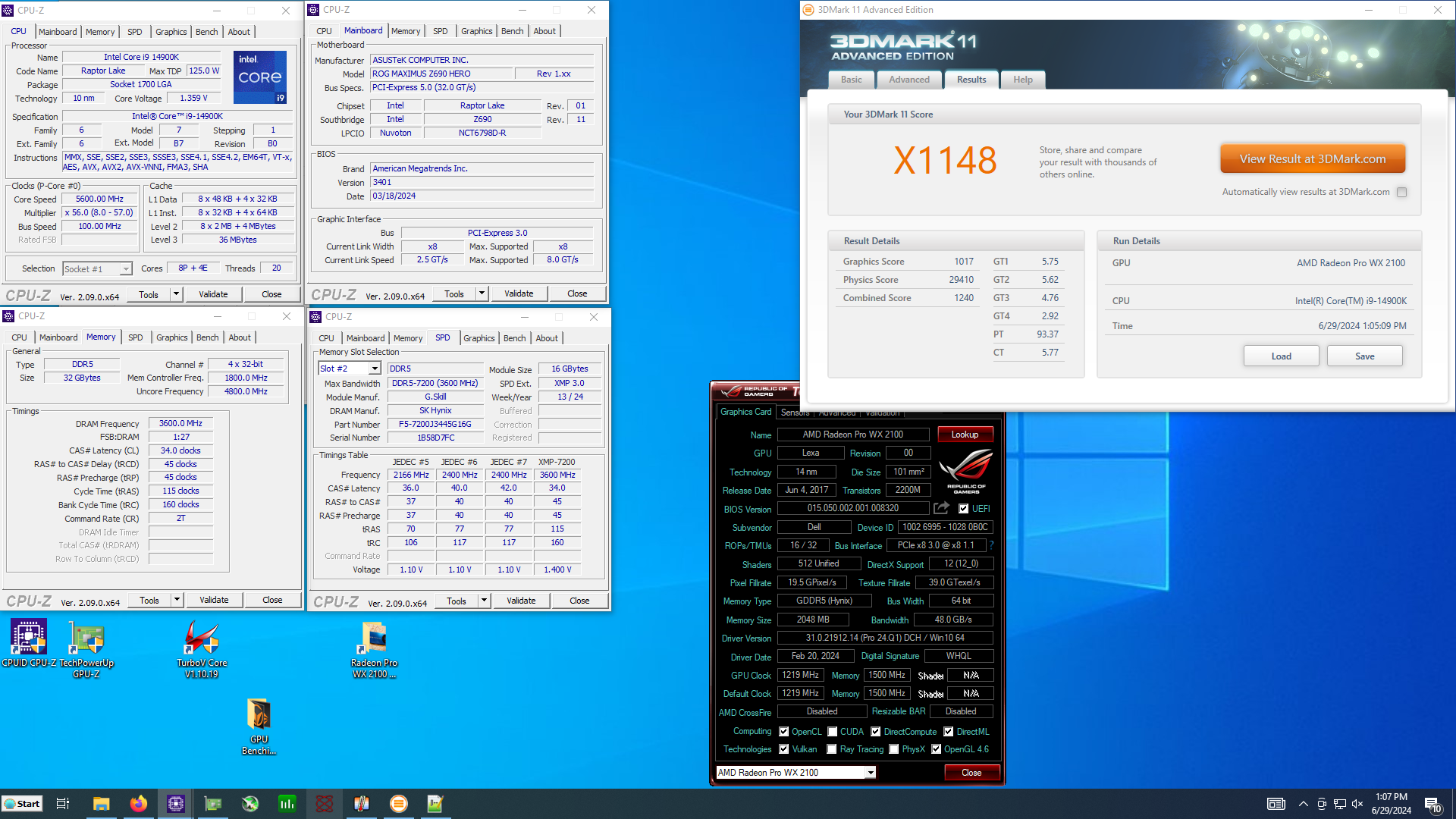Open the red atom-shaped taskbar app
The image size is (1456, 819).
coord(325,804)
